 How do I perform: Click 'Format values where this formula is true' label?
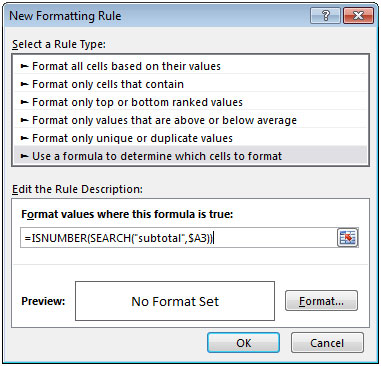point(127,214)
